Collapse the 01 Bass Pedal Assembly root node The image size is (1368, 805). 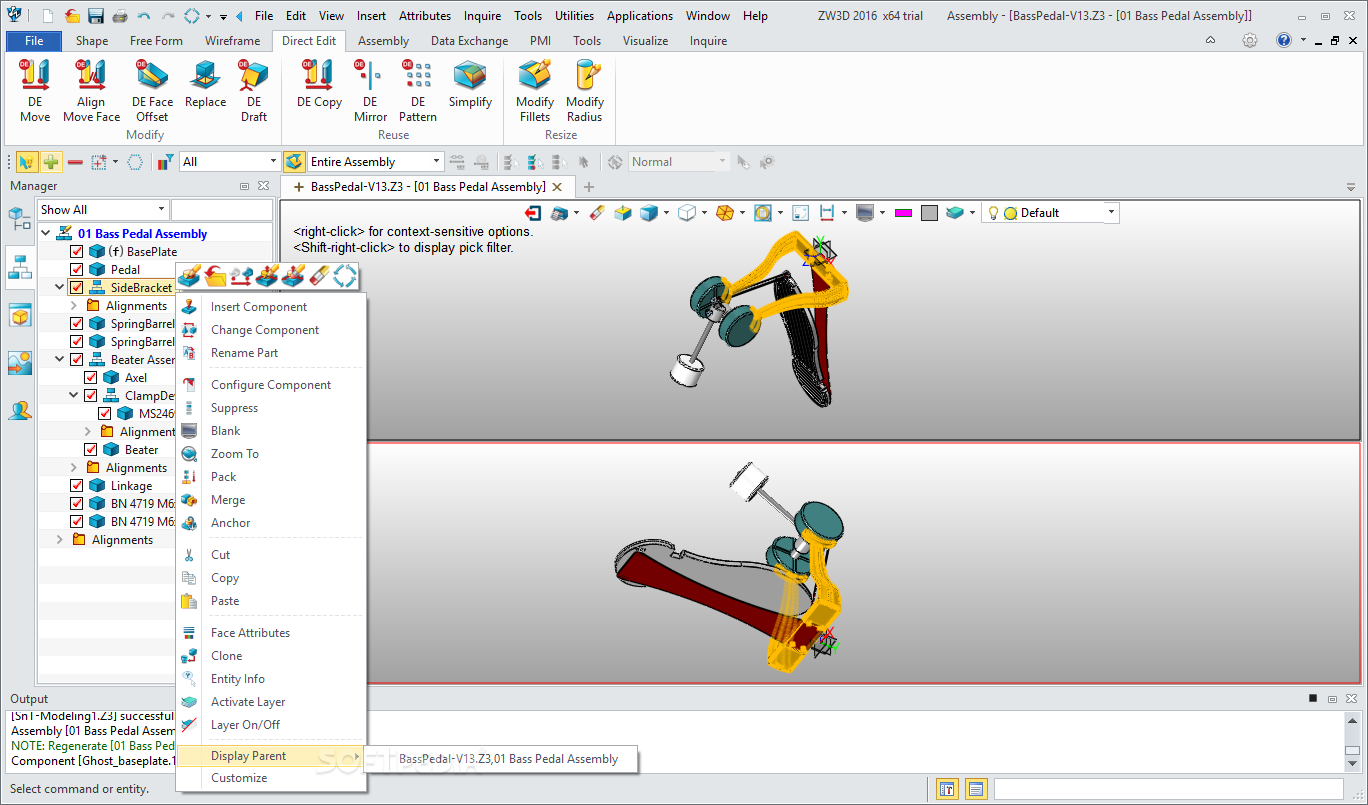coord(45,234)
